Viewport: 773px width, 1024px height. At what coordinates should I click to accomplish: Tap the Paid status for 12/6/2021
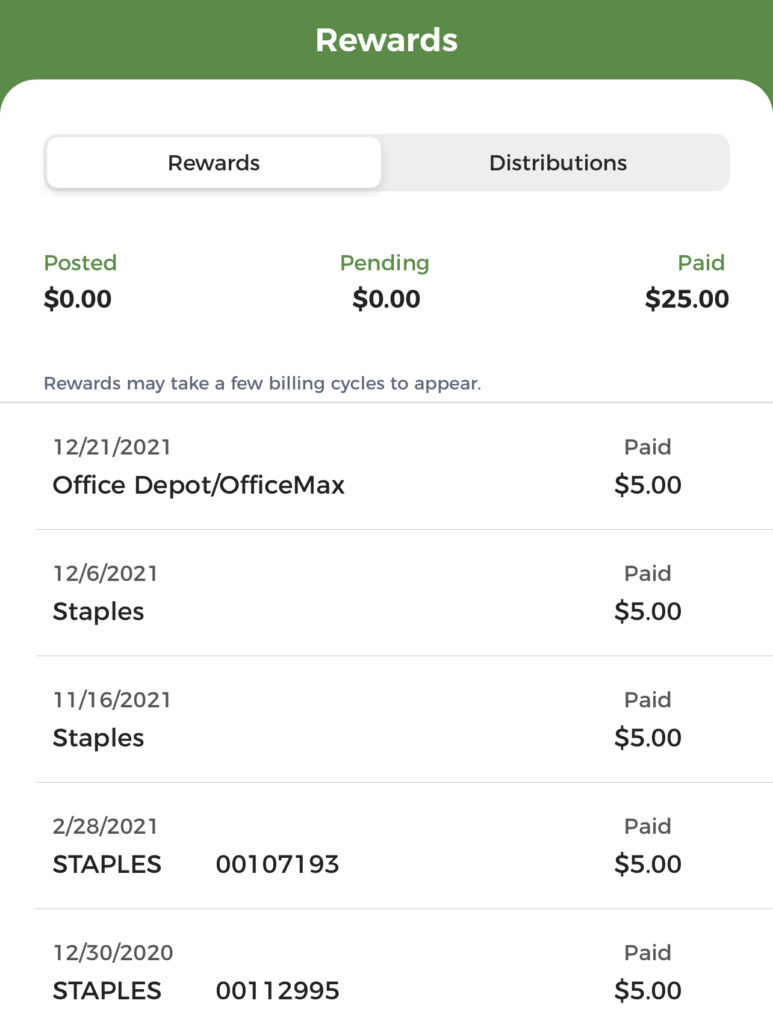click(x=648, y=573)
